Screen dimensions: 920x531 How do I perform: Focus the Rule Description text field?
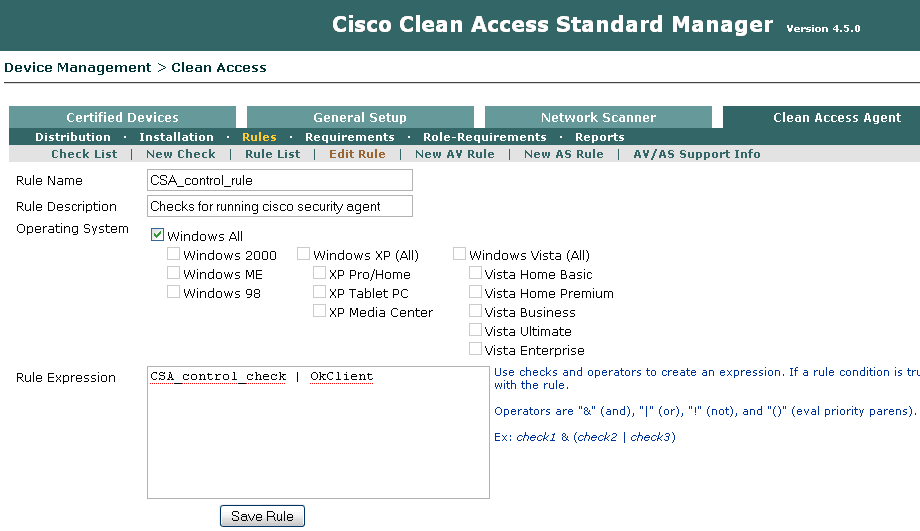pyautogui.click(x=279, y=206)
